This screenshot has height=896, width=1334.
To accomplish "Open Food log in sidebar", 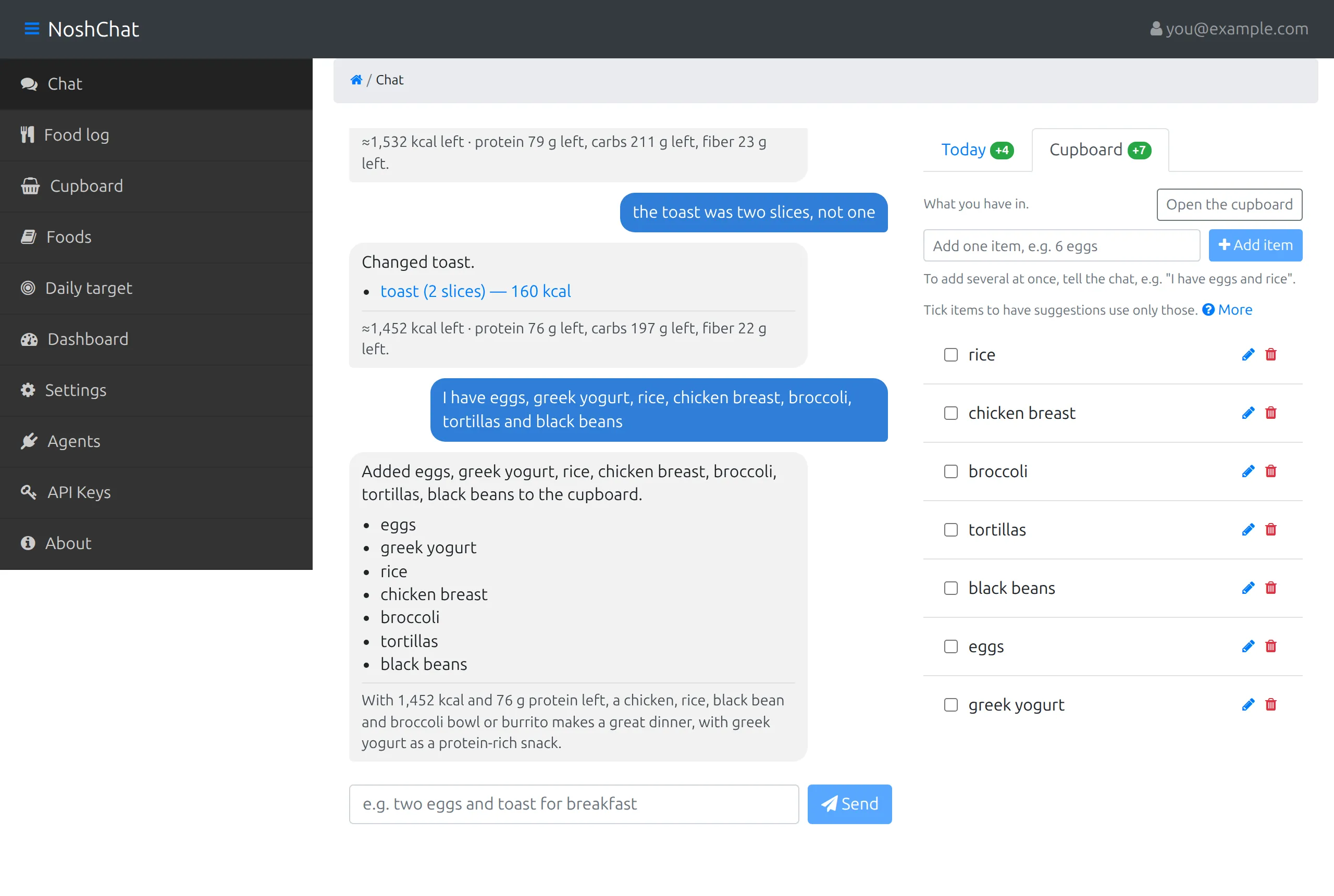I will click(156, 135).
